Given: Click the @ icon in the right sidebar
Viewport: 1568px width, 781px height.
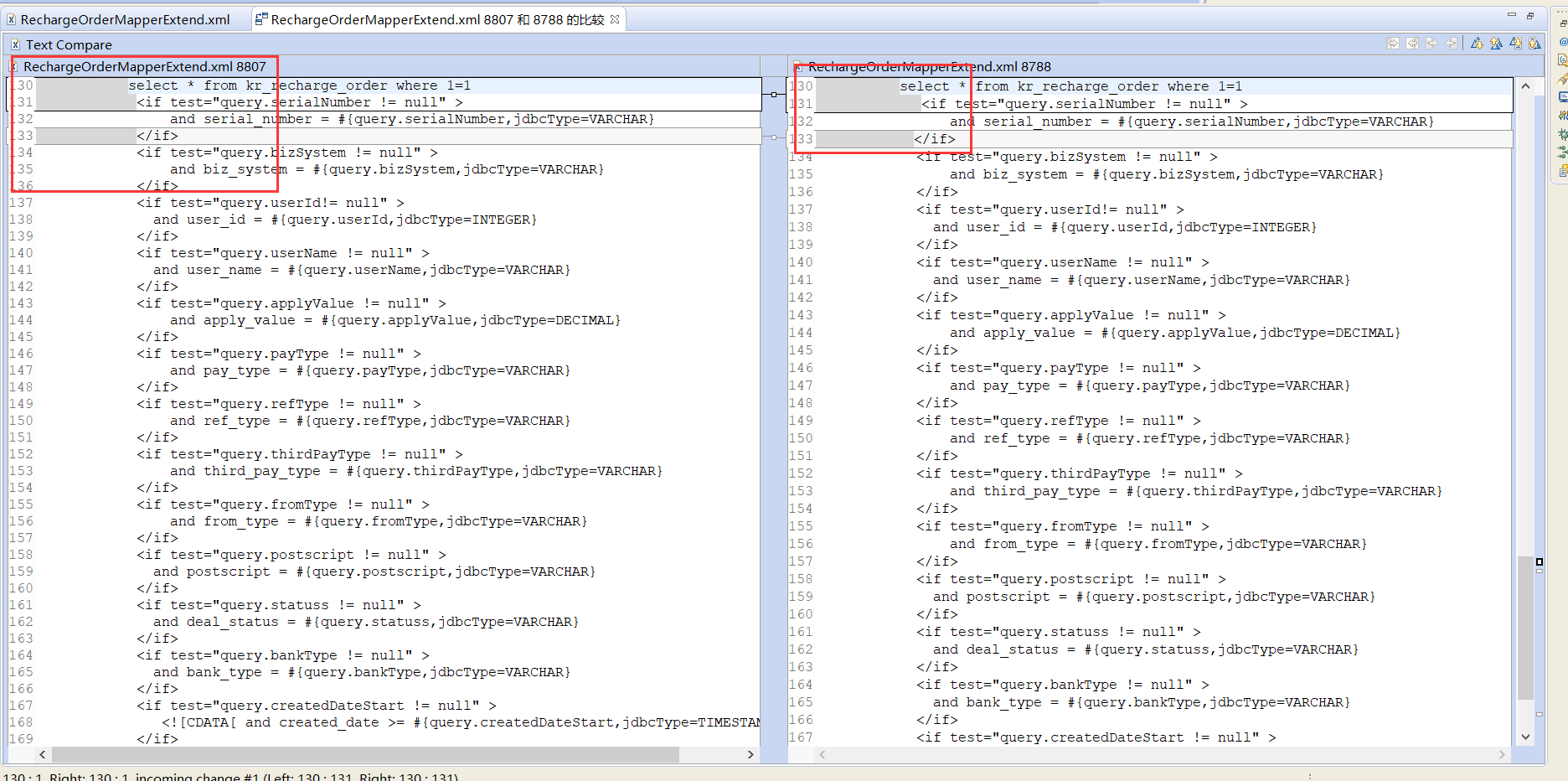Looking at the screenshot, I should 1561,43.
